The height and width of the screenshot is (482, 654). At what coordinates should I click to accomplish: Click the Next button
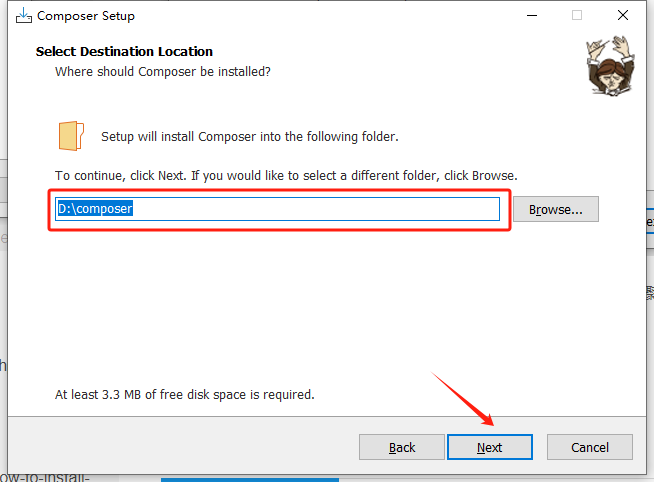pyautogui.click(x=490, y=447)
